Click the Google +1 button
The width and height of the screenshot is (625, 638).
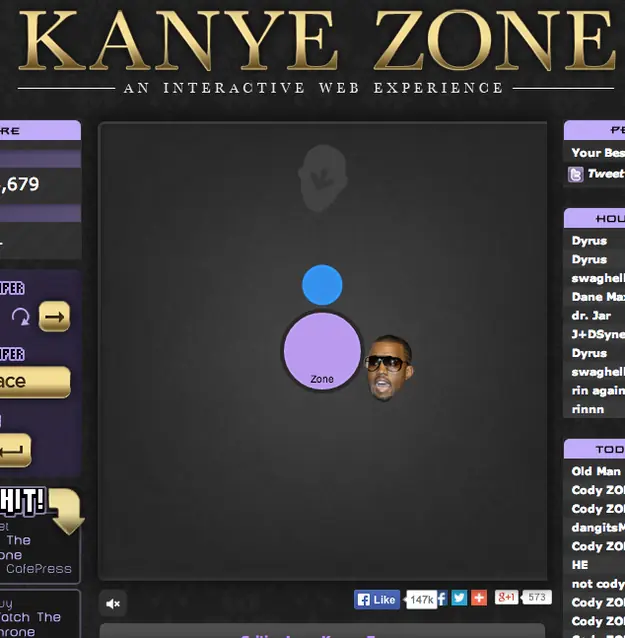506,597
